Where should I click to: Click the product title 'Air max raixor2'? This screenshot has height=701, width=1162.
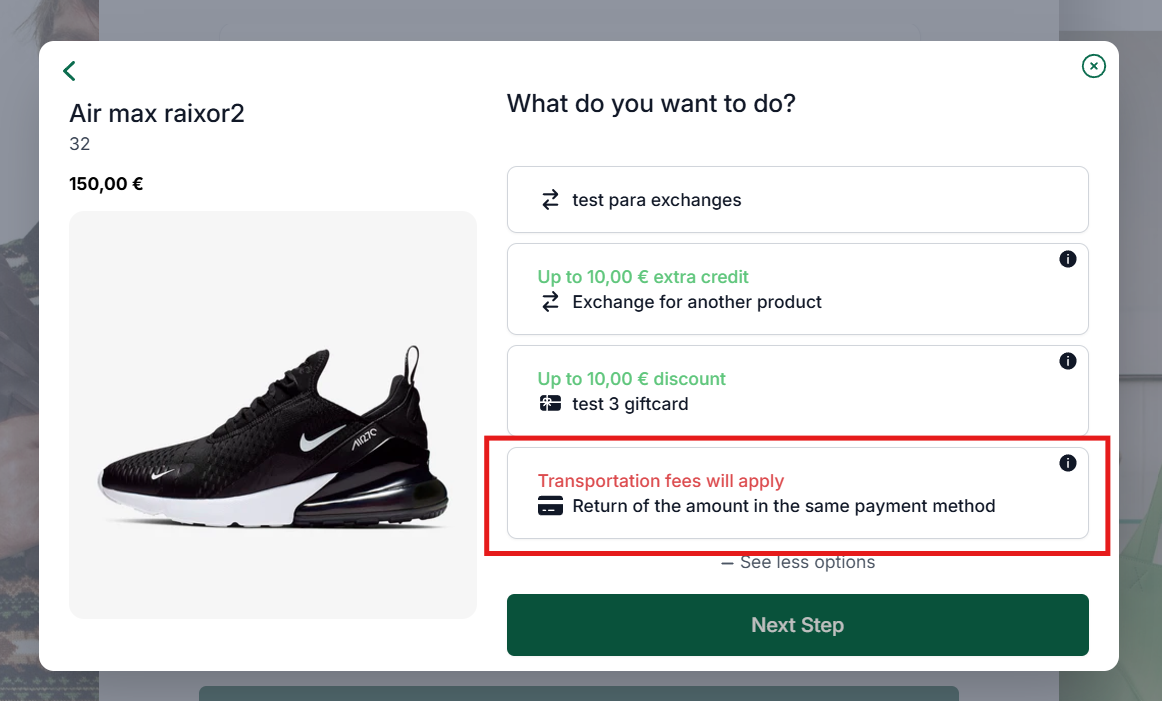tap(156, 113)
